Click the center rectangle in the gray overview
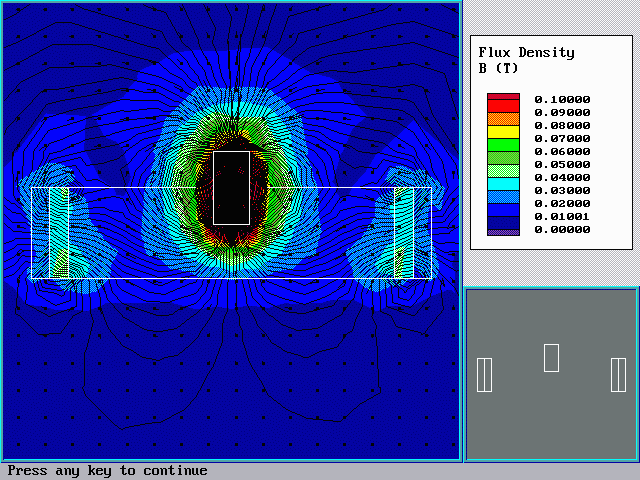Screen dimensions: 640x480 click(551, 358)
